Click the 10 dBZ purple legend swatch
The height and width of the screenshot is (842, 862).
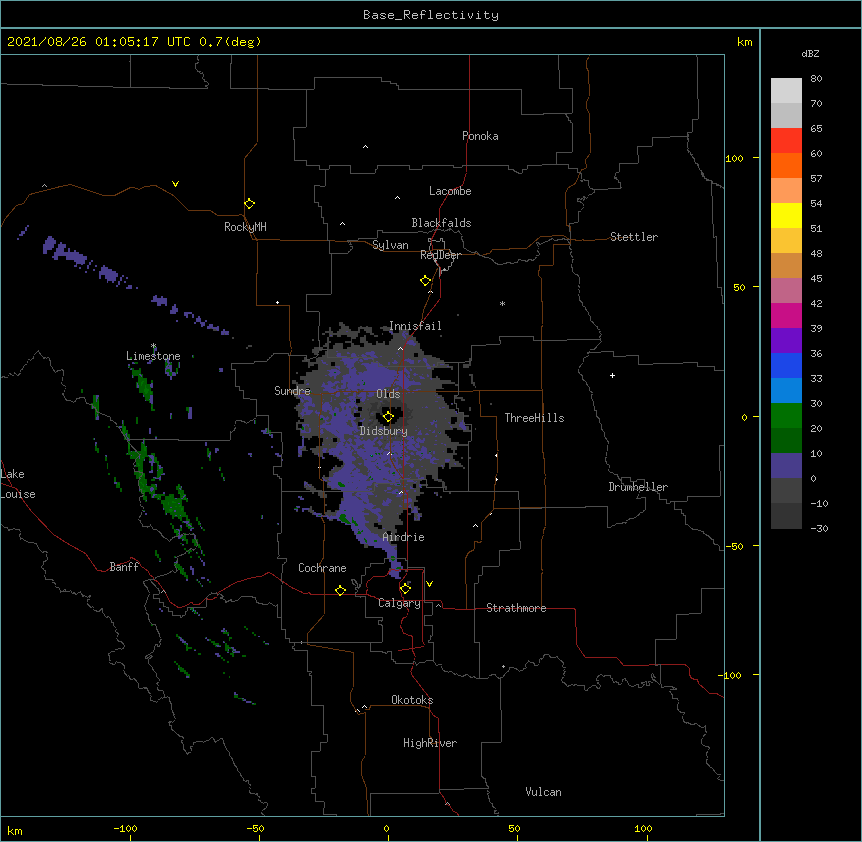(x=786, y=466)
